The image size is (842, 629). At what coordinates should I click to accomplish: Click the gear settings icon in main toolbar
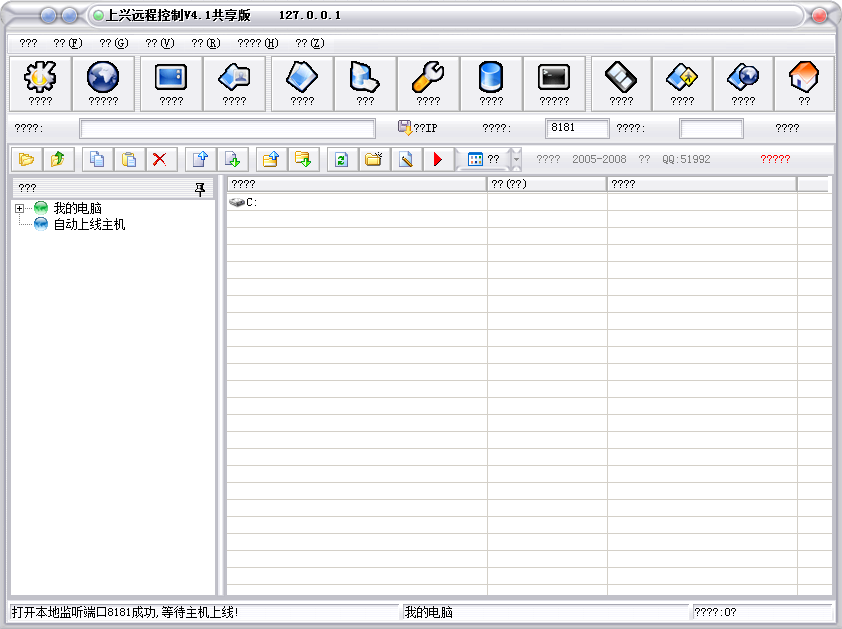[40, 82]
